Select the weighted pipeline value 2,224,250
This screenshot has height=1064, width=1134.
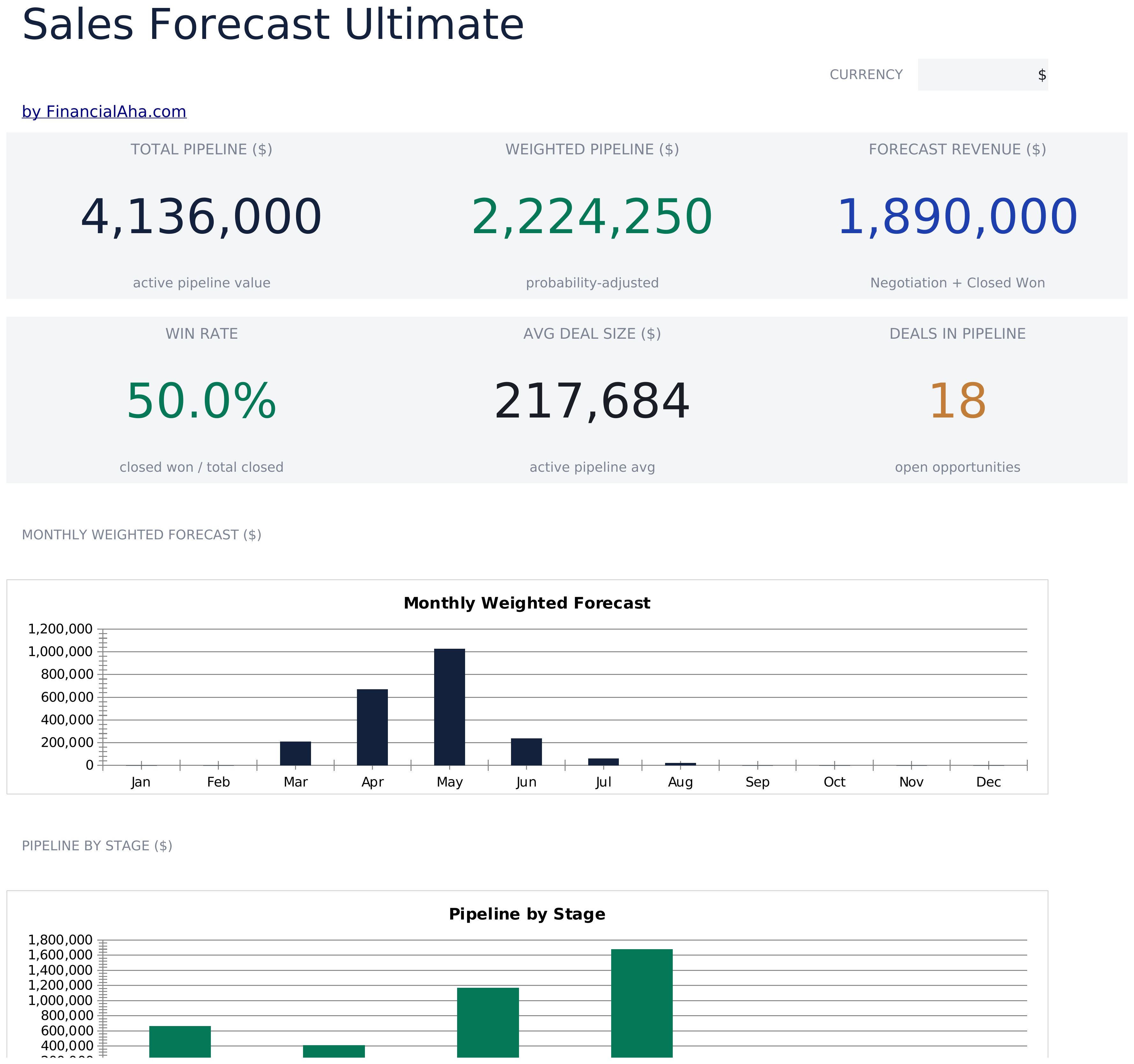click(592, 217)
